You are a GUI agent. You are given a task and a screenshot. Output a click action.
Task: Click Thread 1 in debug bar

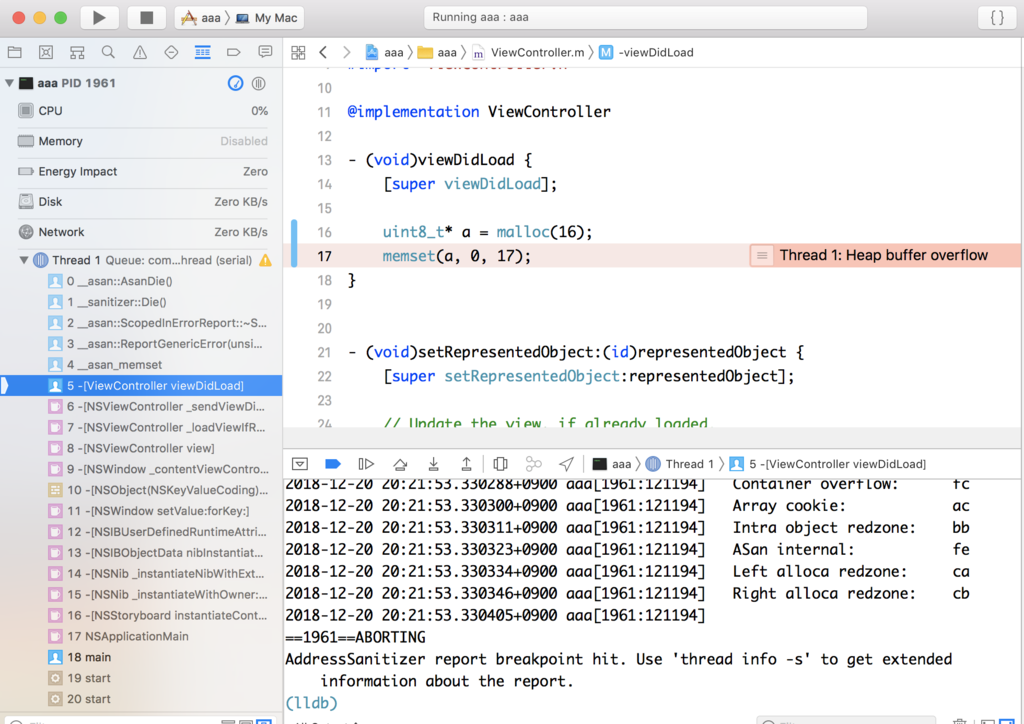pos(679,464)
